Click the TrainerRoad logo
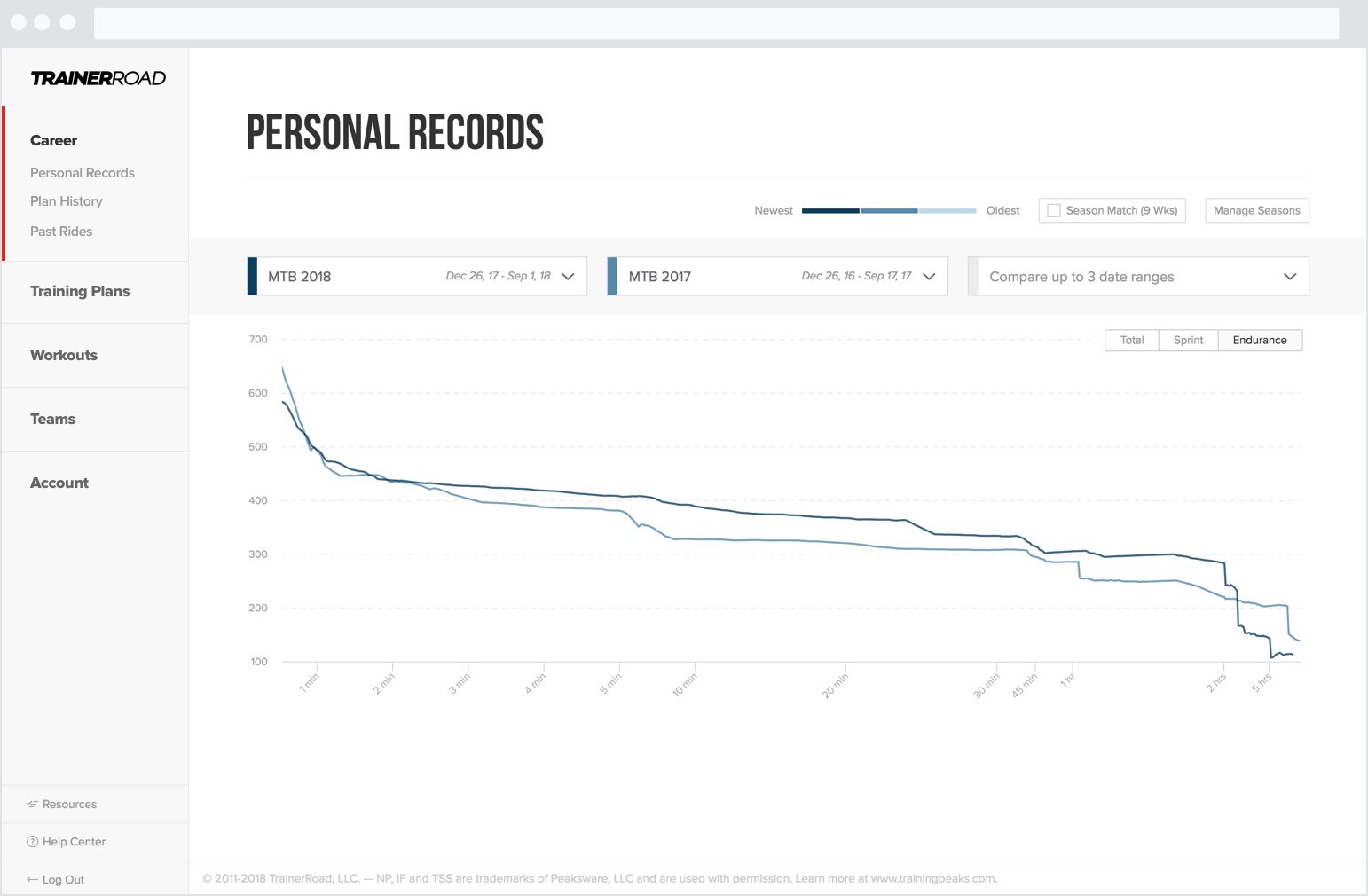The image size is (1368, 896). coord(98,78)
